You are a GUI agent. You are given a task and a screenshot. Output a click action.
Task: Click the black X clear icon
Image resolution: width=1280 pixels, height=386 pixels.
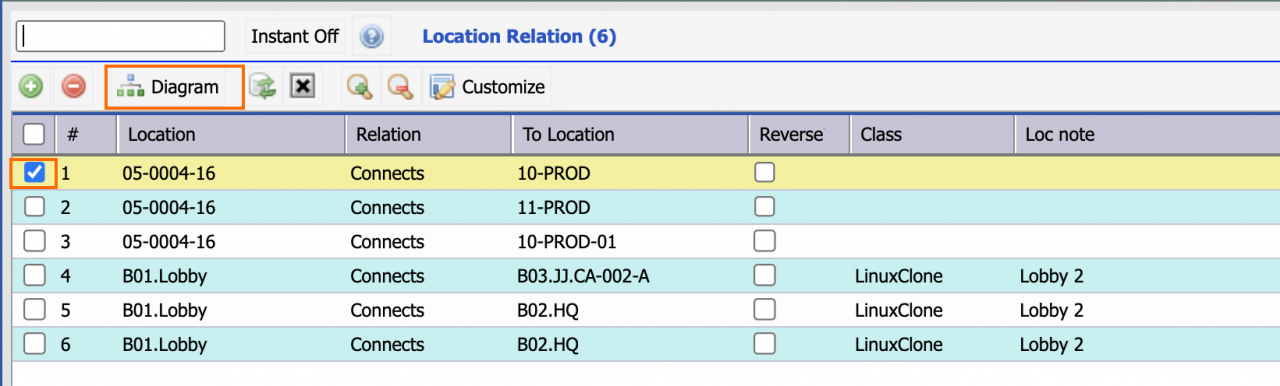[302, 87]
